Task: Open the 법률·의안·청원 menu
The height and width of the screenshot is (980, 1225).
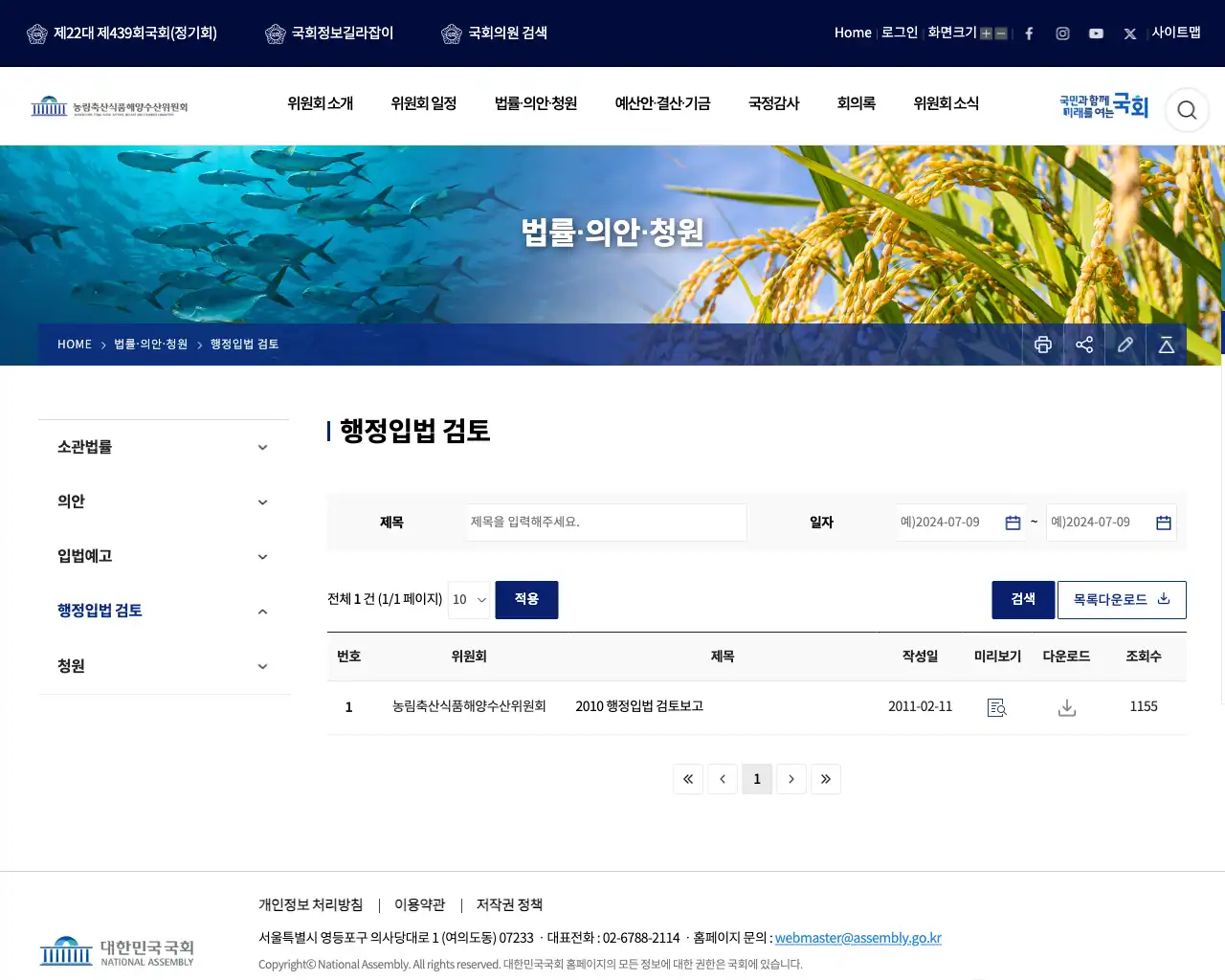Action: tap(536, 103)
